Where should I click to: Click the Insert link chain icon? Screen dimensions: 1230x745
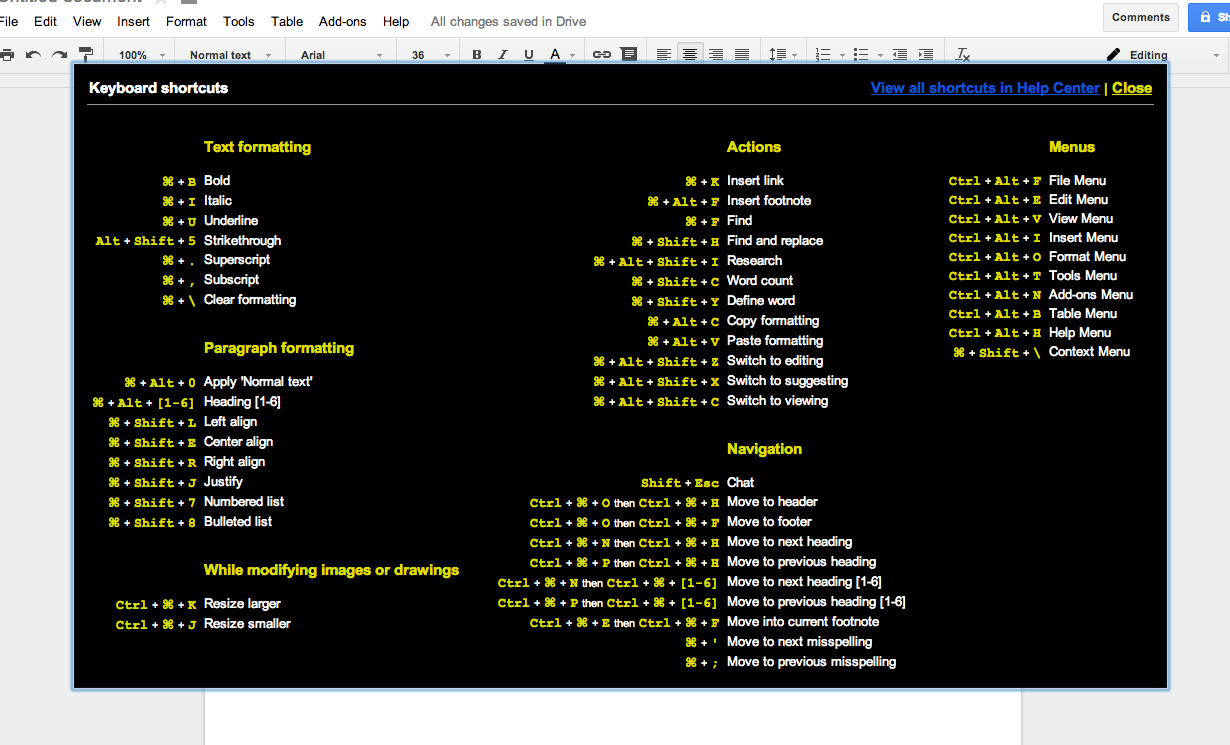click(601, 55)
